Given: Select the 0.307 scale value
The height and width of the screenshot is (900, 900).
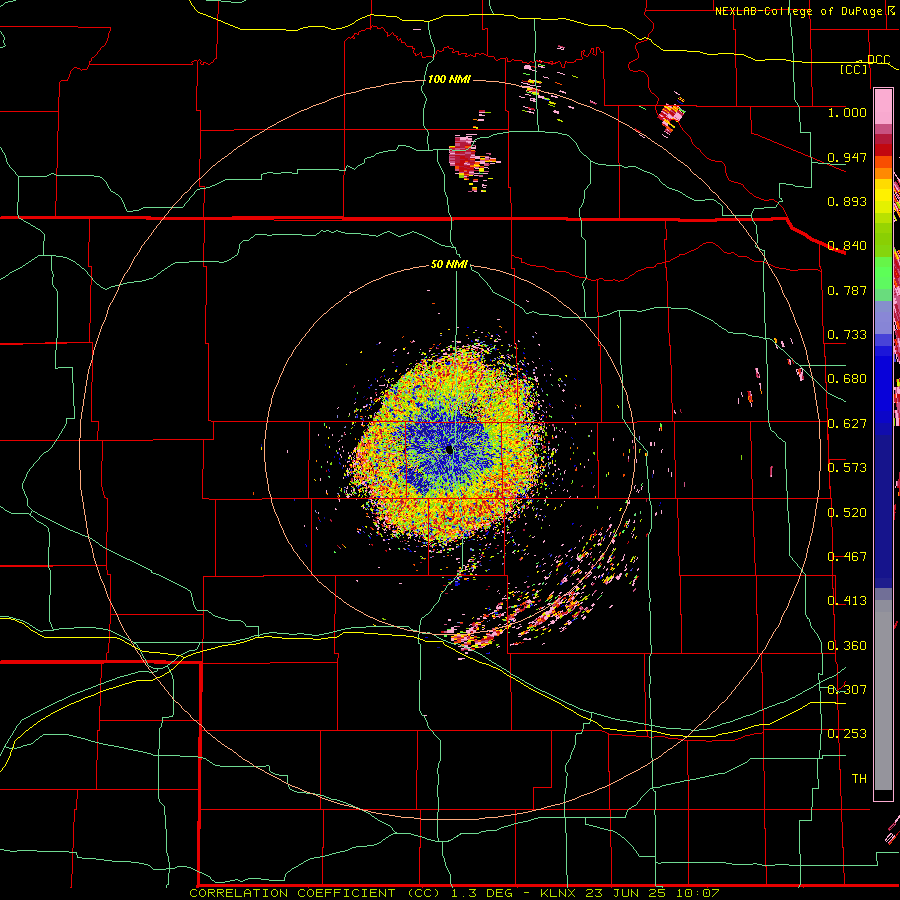Looking at the screenshot, I should [847, 690].
